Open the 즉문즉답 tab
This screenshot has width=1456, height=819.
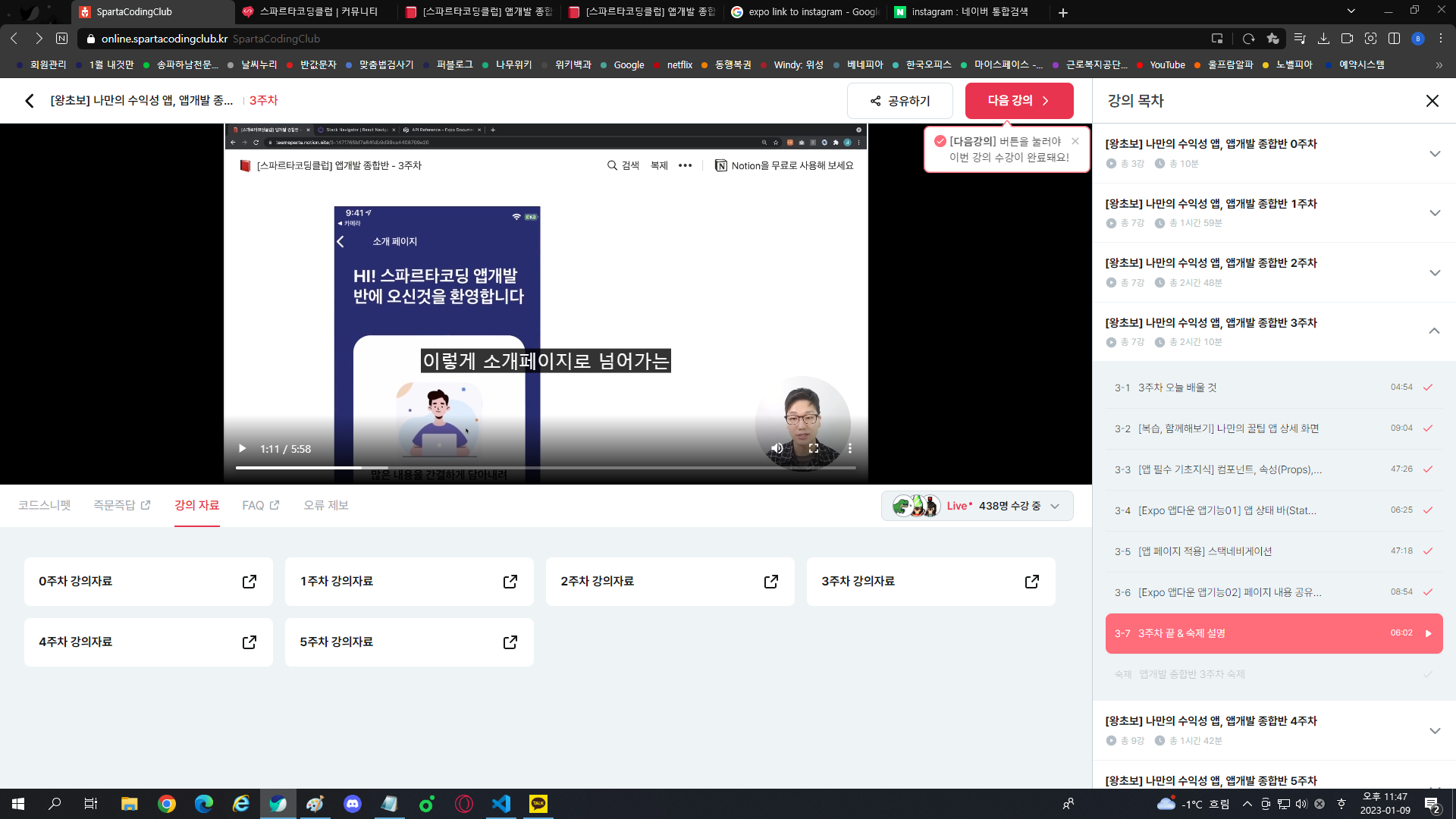point(122,505)
